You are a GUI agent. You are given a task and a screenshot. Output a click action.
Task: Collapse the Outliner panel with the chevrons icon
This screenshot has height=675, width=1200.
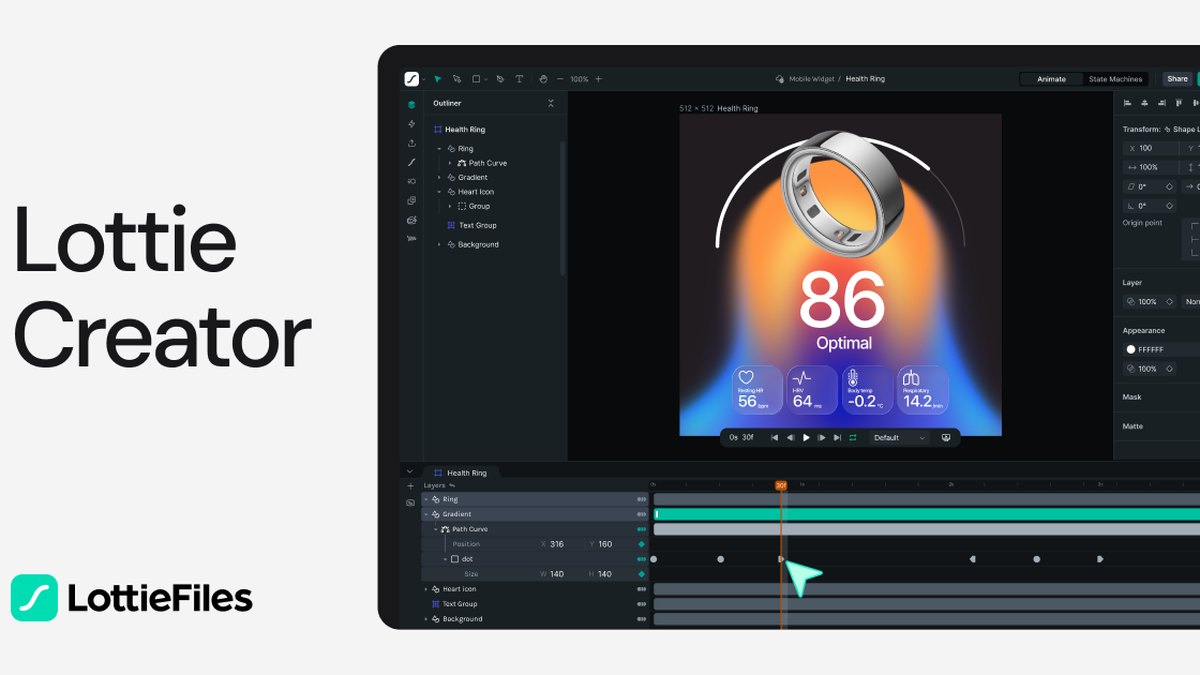[550, 103]
